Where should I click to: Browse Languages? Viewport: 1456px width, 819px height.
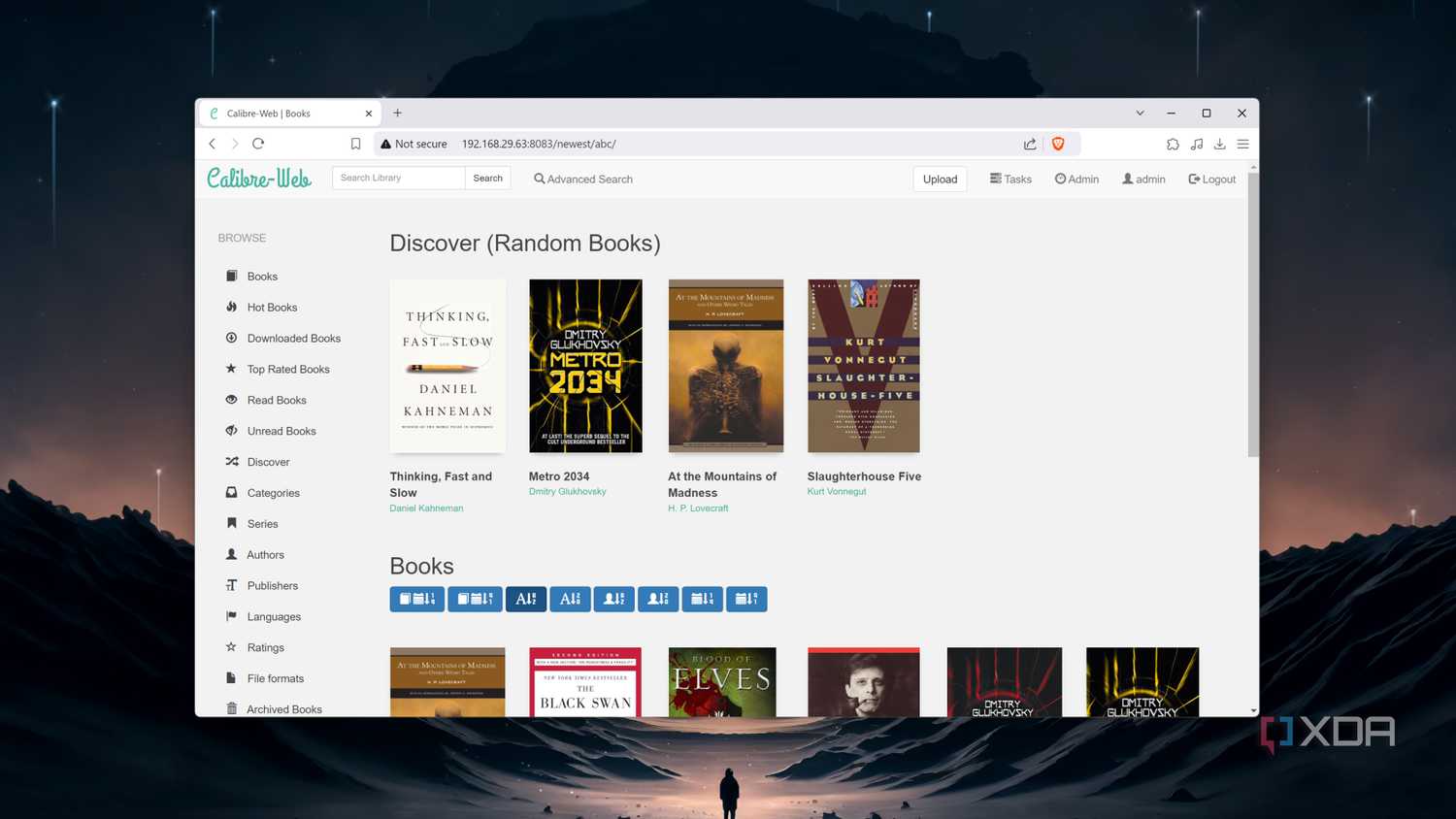(264, 617)
